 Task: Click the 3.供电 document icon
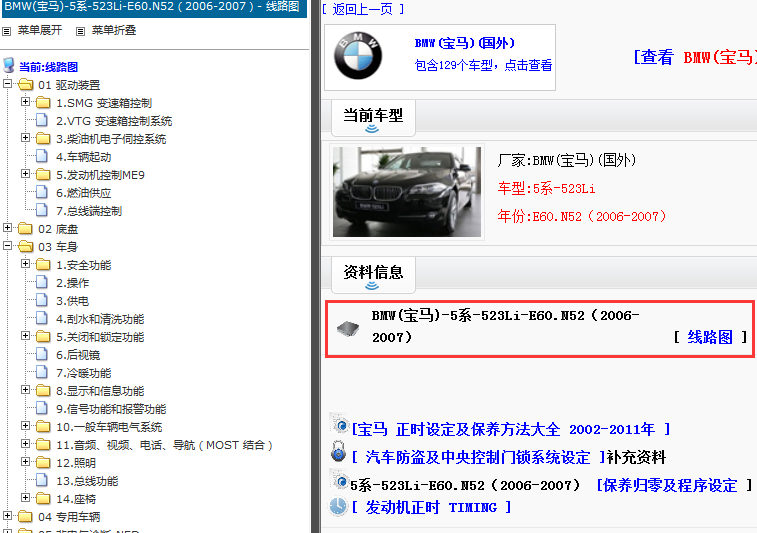(x=42, y=300)
